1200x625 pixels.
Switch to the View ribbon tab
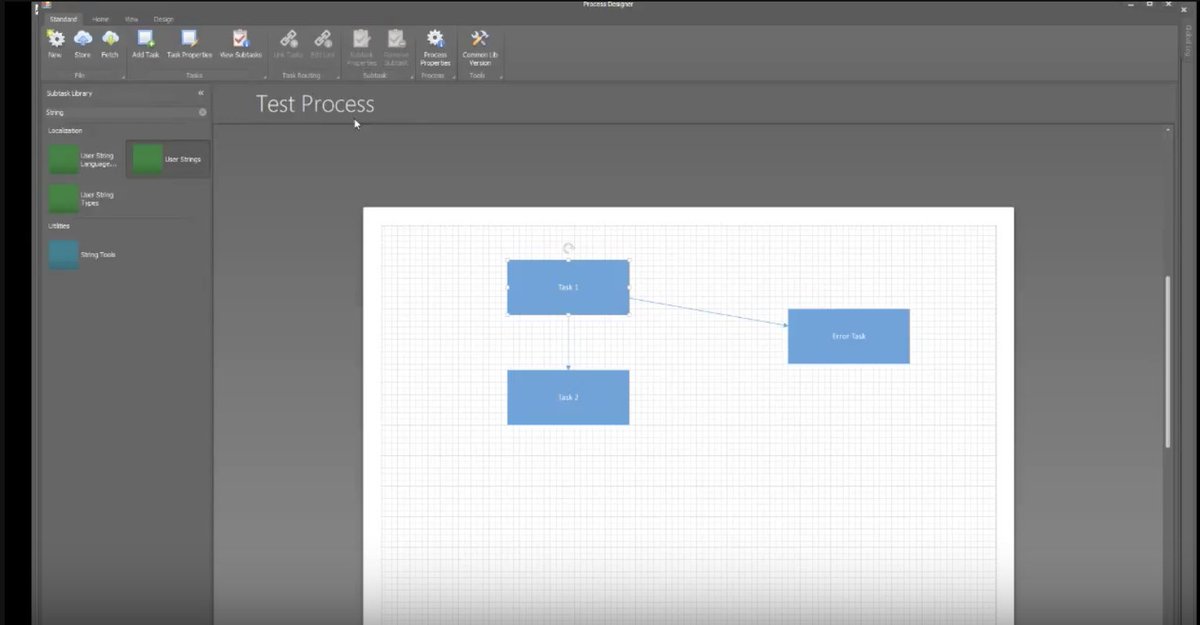point(132,19)
